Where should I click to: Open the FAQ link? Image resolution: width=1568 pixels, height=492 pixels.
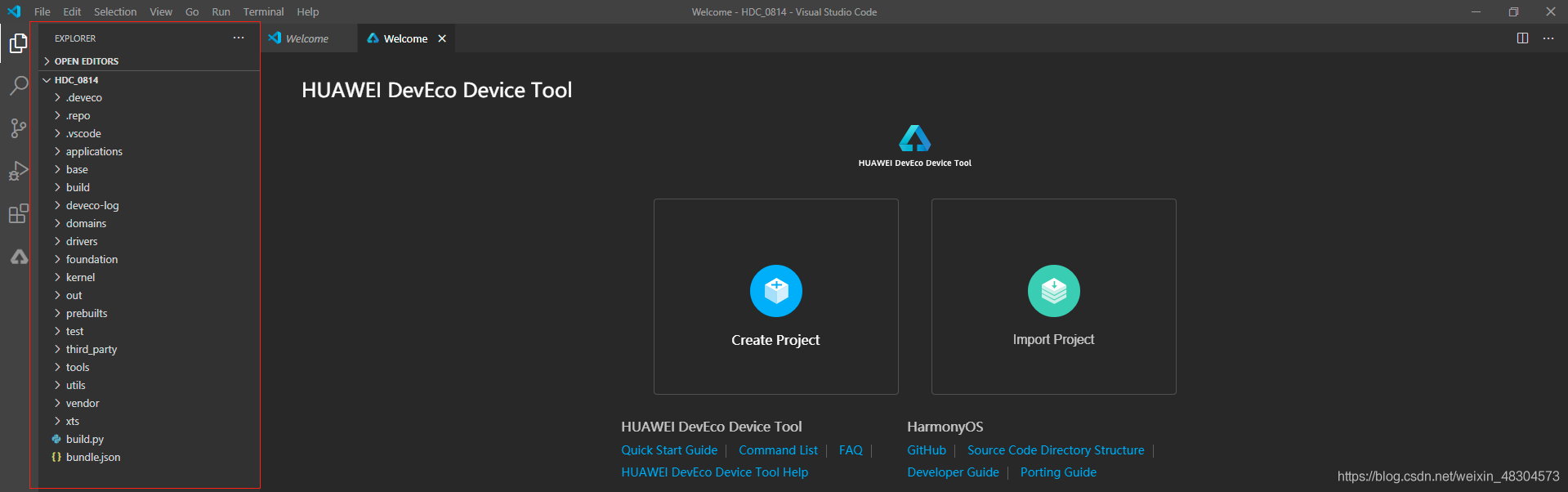[851, 450]
